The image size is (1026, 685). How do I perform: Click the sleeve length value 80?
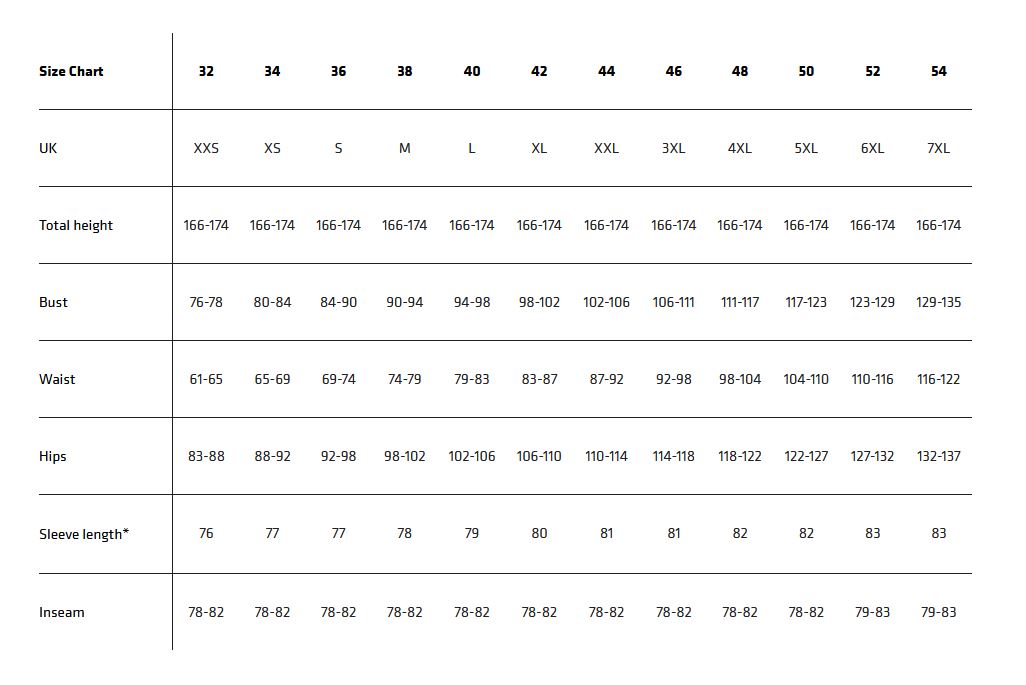(539, 533)
